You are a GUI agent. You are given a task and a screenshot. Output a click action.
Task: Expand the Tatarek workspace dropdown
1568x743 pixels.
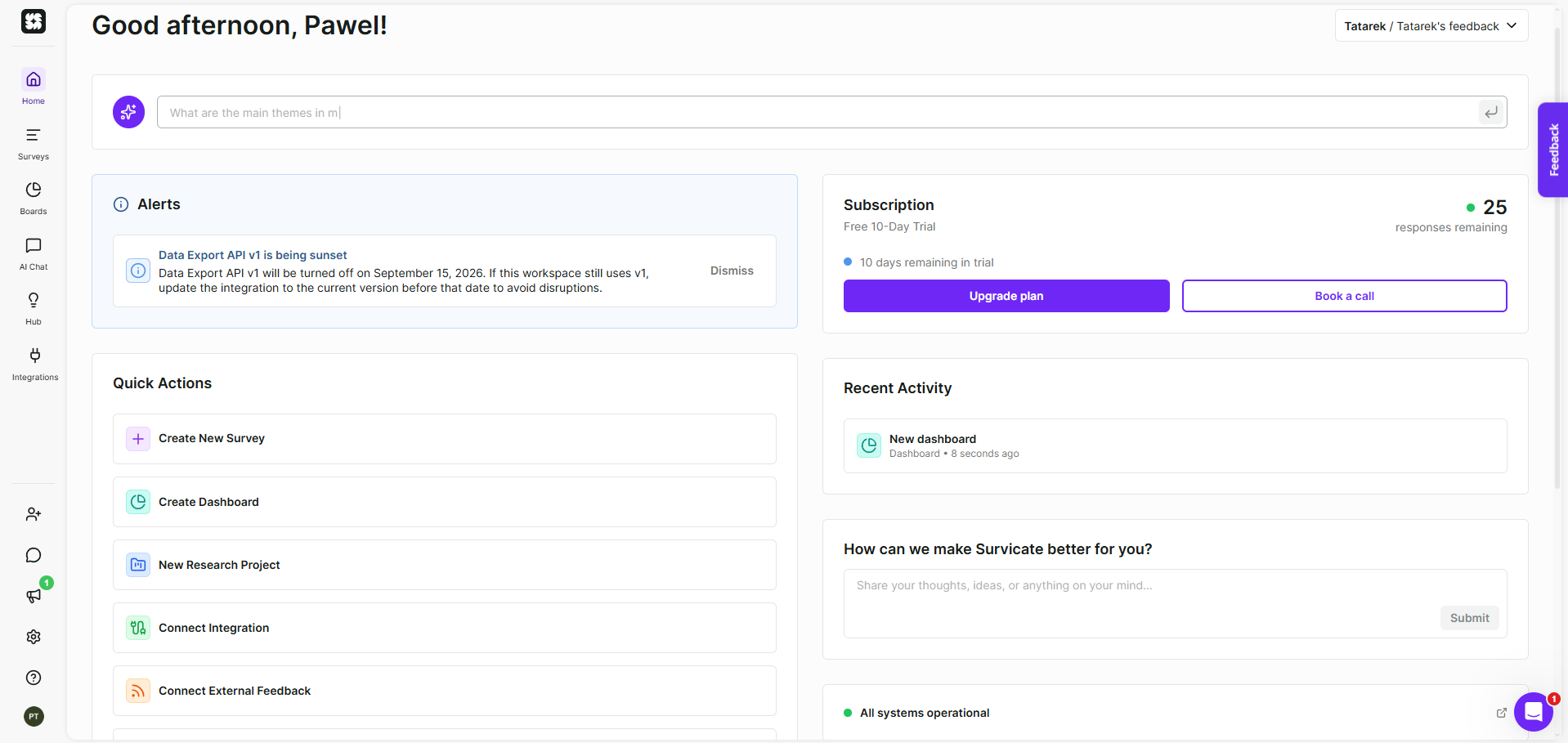tap(1431, 26)
